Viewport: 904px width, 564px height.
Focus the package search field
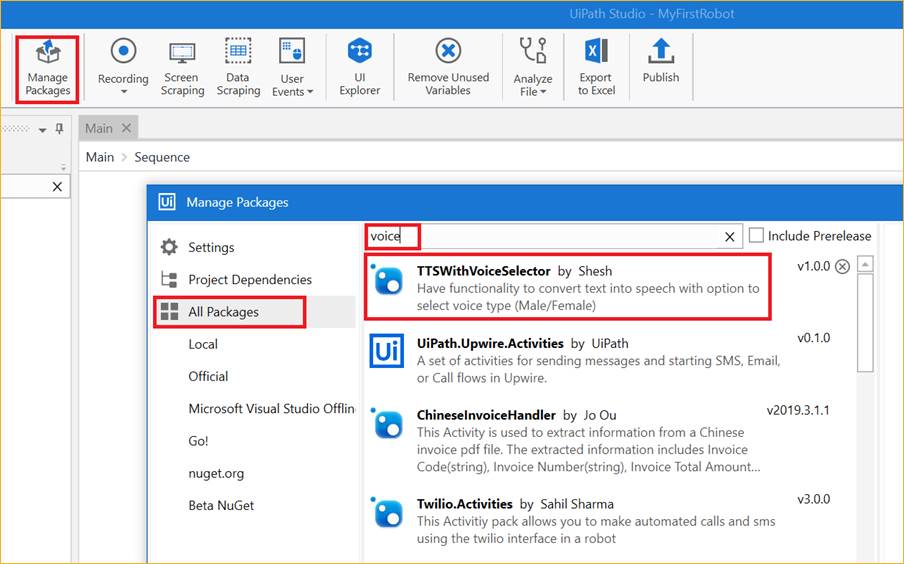coord(553,236)
